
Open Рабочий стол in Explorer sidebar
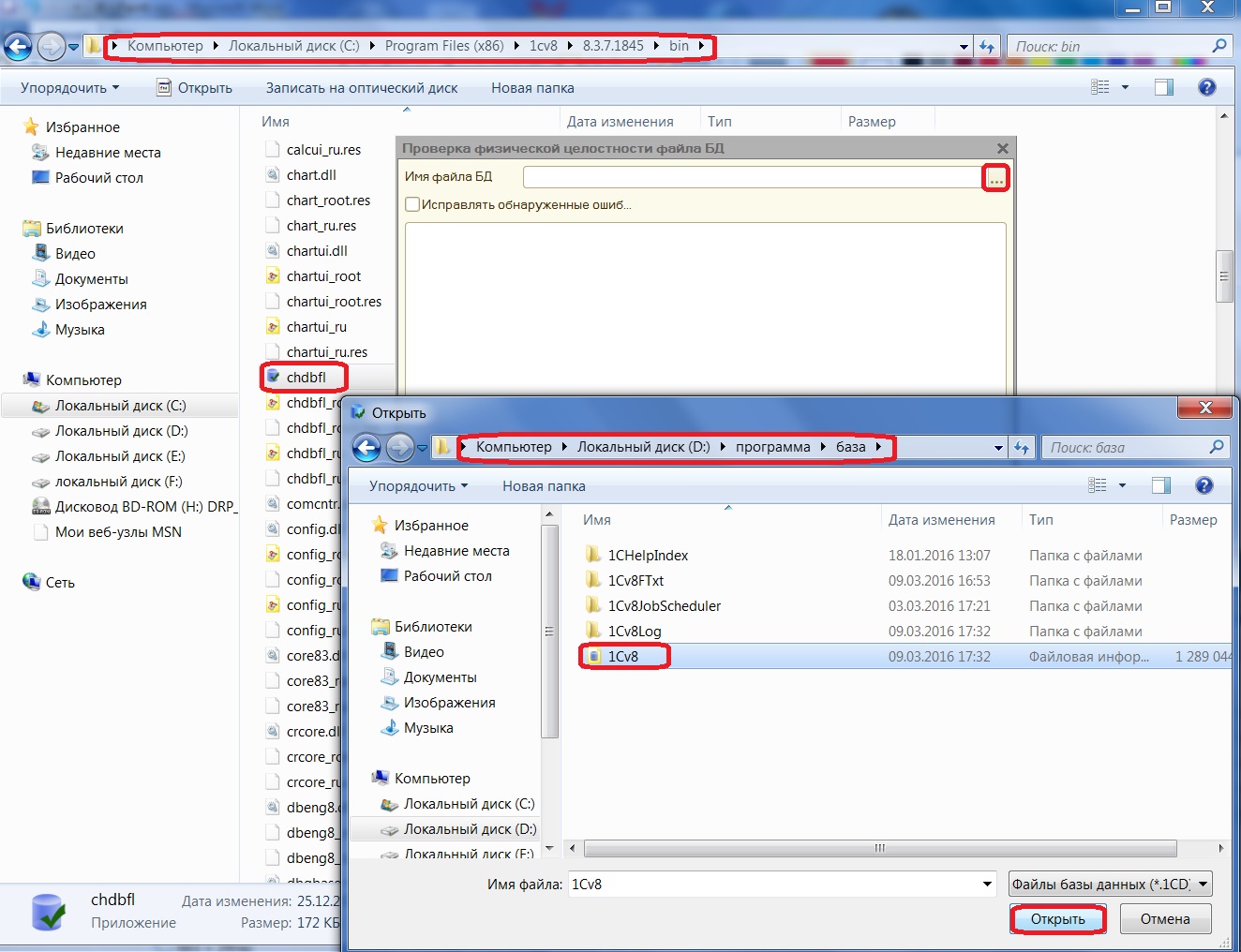(88, 177)
